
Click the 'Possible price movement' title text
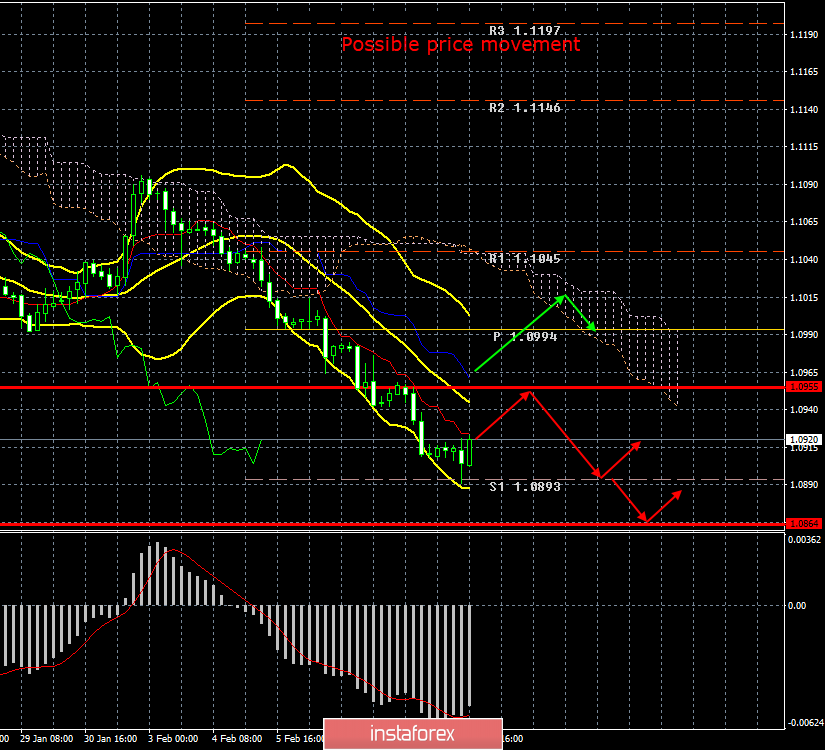[x=460, y=45]
